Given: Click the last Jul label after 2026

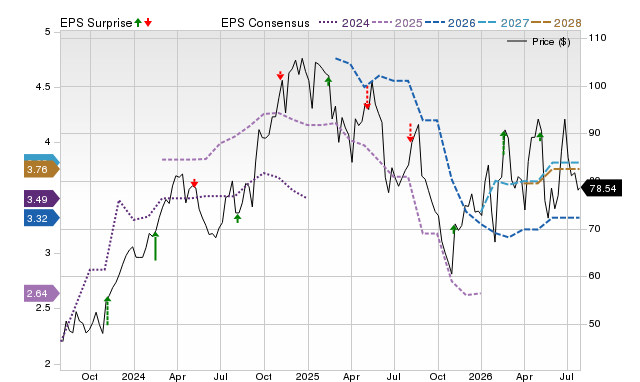Looking at the screenshot, I should point(567,376).
